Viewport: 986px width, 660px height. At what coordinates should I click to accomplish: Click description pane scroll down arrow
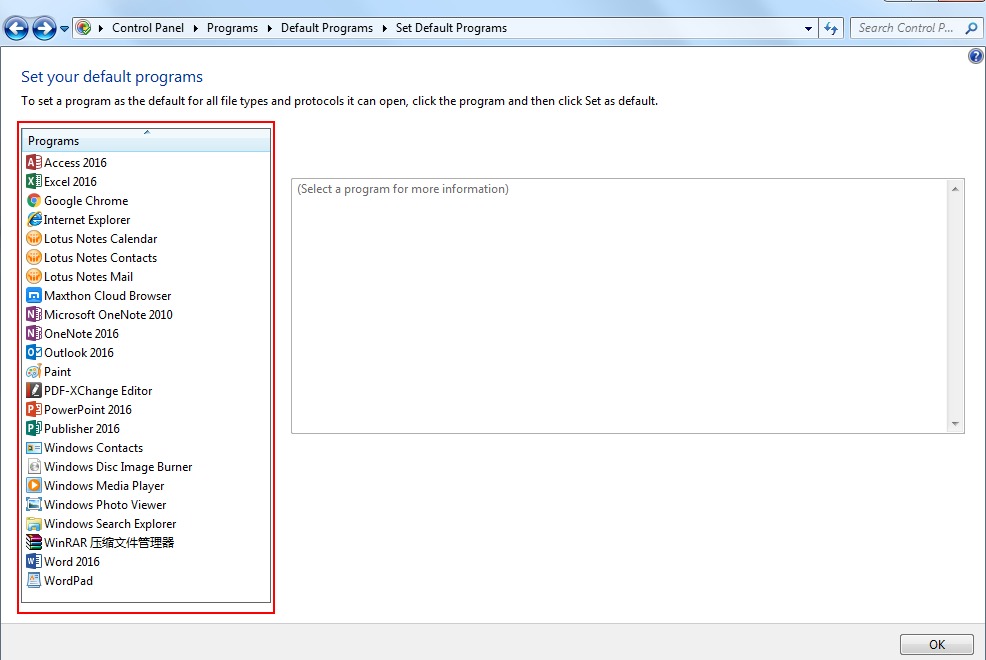coord(955,424)
